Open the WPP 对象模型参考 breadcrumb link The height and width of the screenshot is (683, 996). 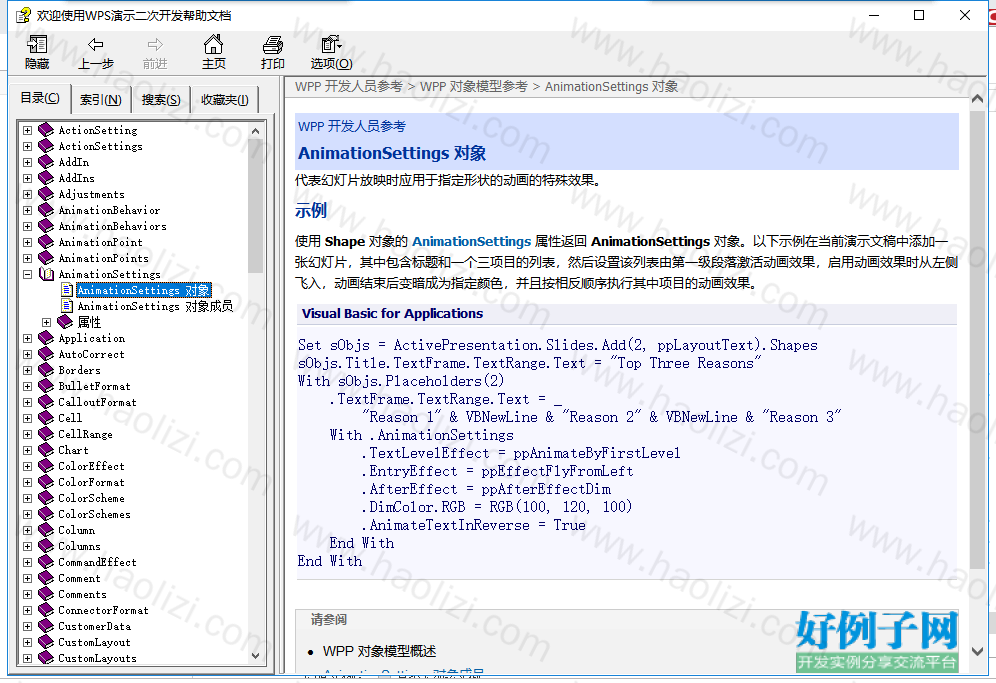tap(474, 86)
